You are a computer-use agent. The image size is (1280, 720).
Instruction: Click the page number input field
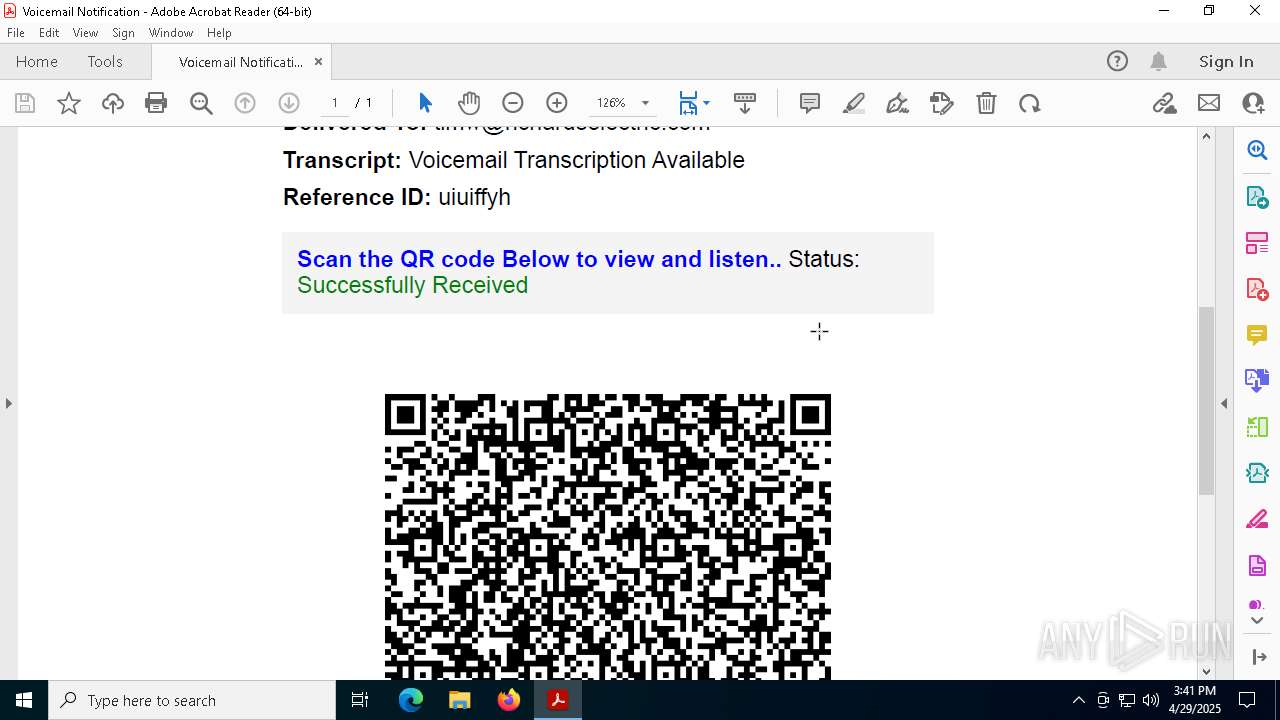click(x=334, y=103)
